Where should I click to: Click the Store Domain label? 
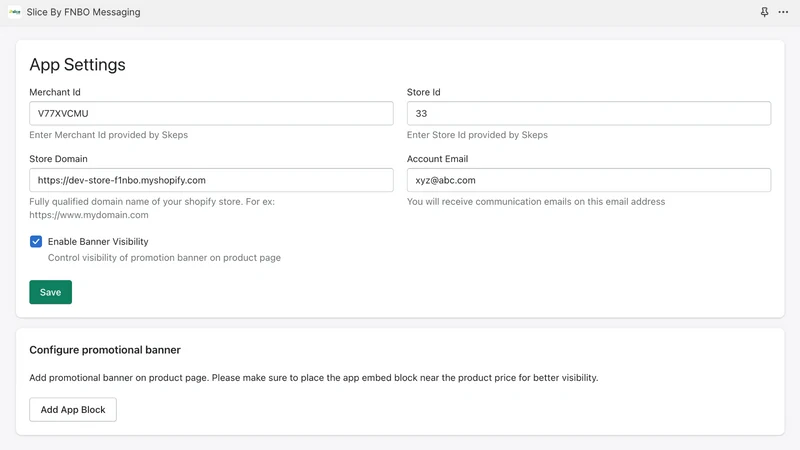58,159
